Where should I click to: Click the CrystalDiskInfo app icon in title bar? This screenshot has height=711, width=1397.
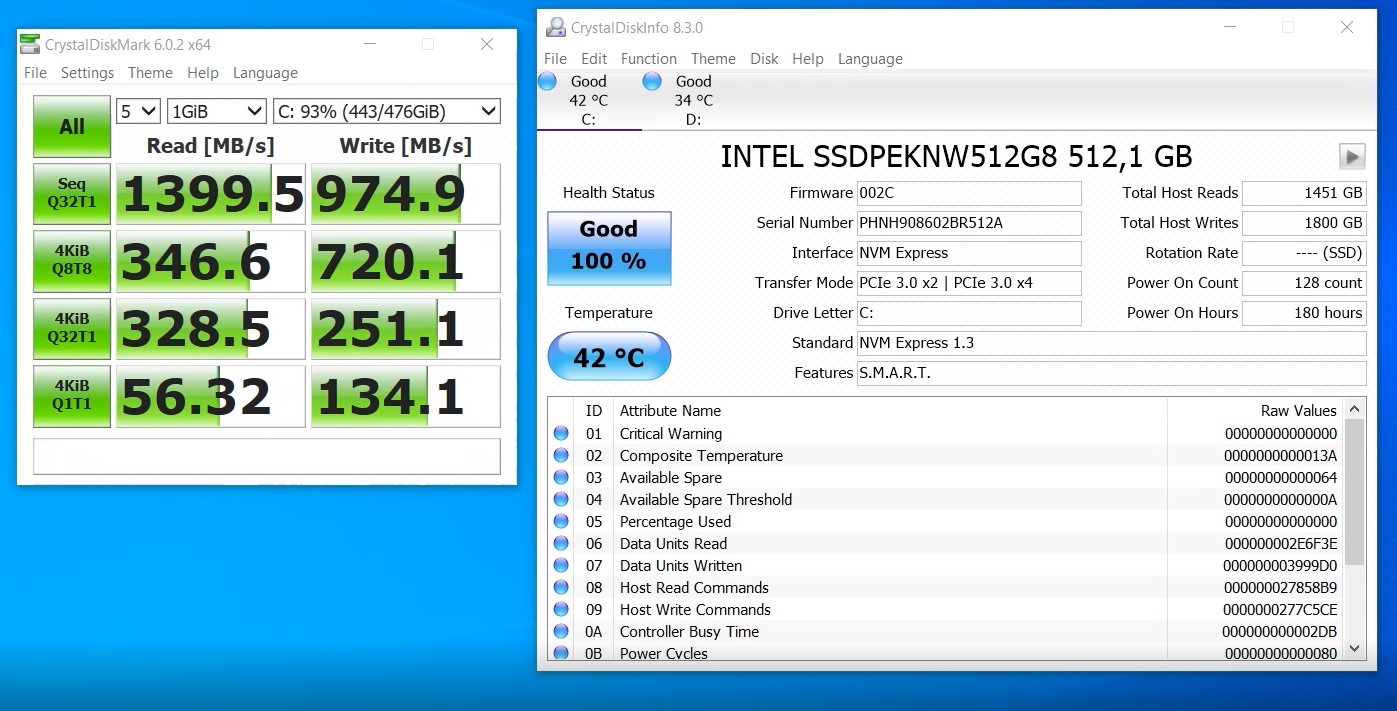[554, 27]
